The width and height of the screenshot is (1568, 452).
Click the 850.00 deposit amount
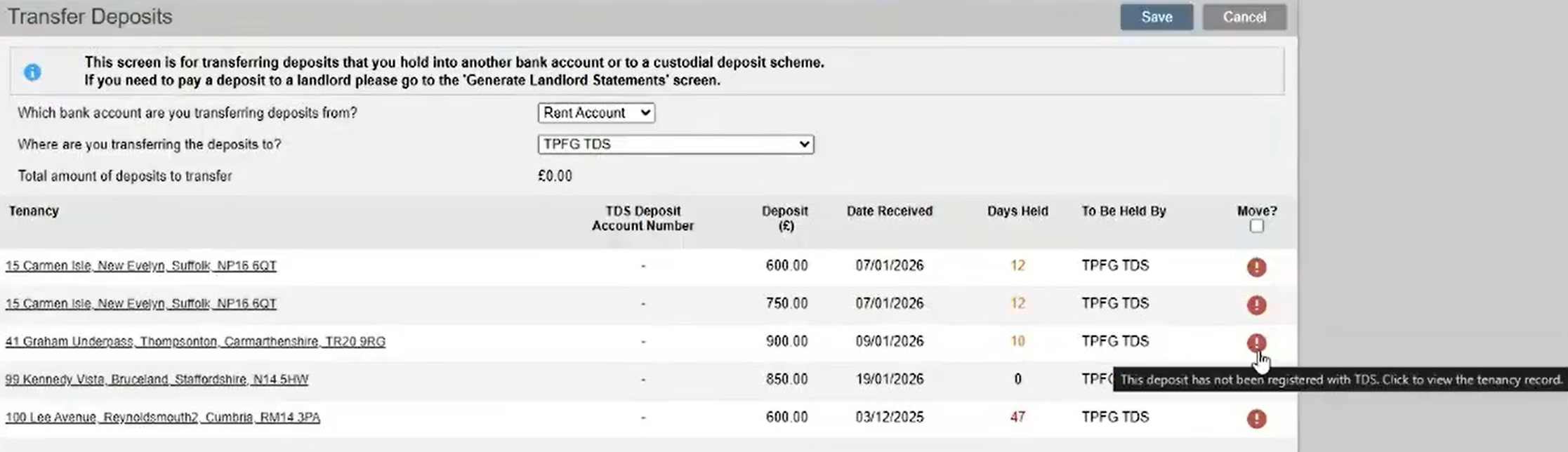[786, 379]
